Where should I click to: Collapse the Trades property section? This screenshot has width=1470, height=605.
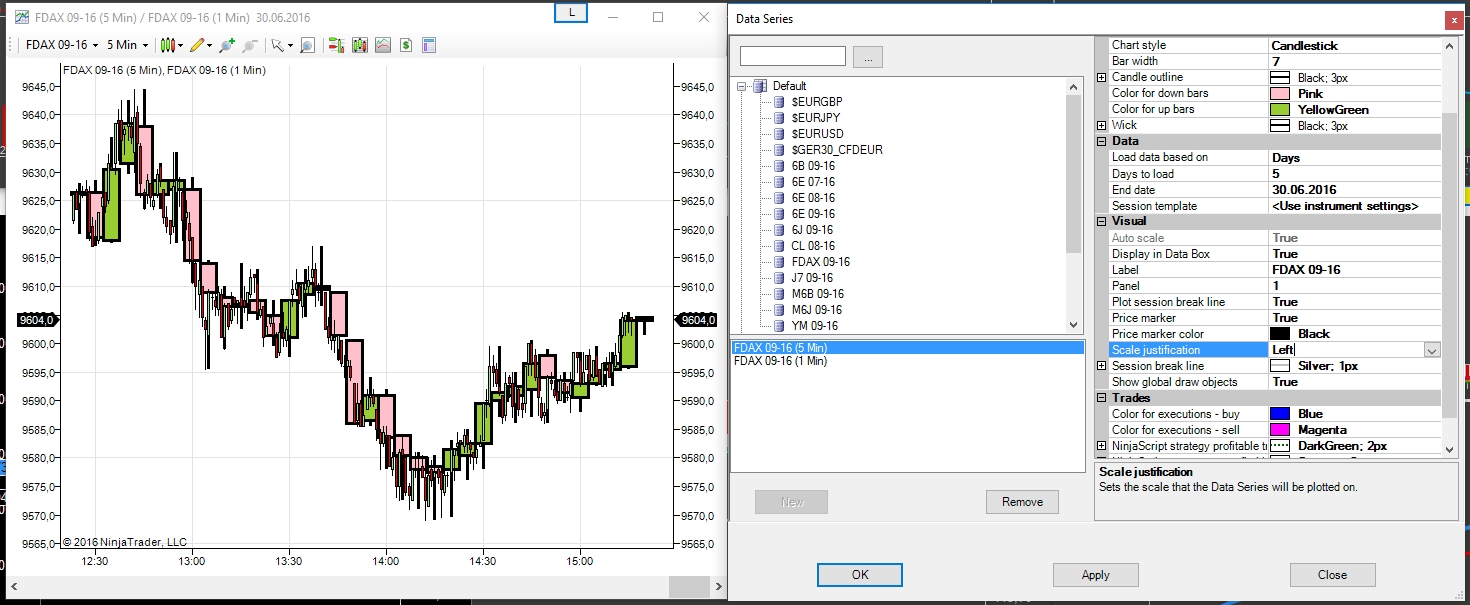click(x=1102, y=397)
